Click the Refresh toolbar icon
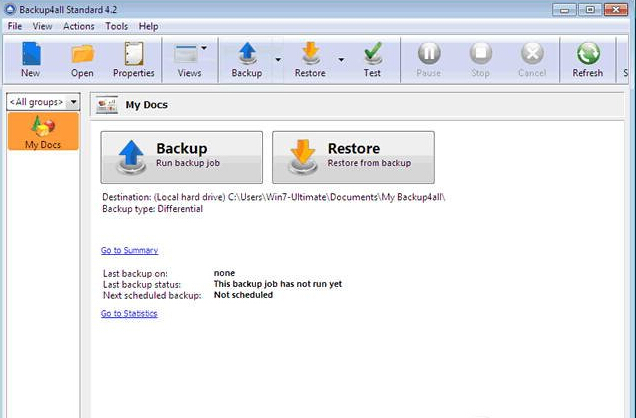The width and height of the screenshot is (636, 418). pos(587,58)
